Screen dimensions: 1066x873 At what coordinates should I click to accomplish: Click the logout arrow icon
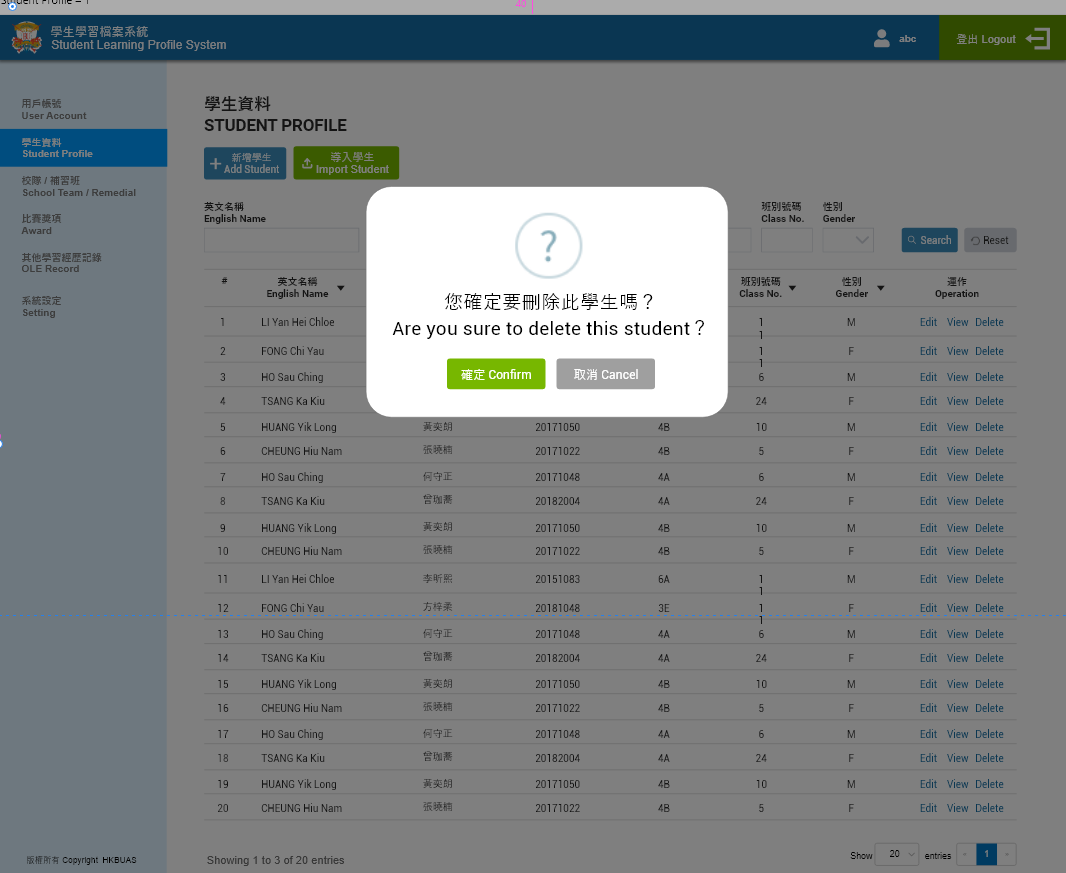tap(1037, 39)
